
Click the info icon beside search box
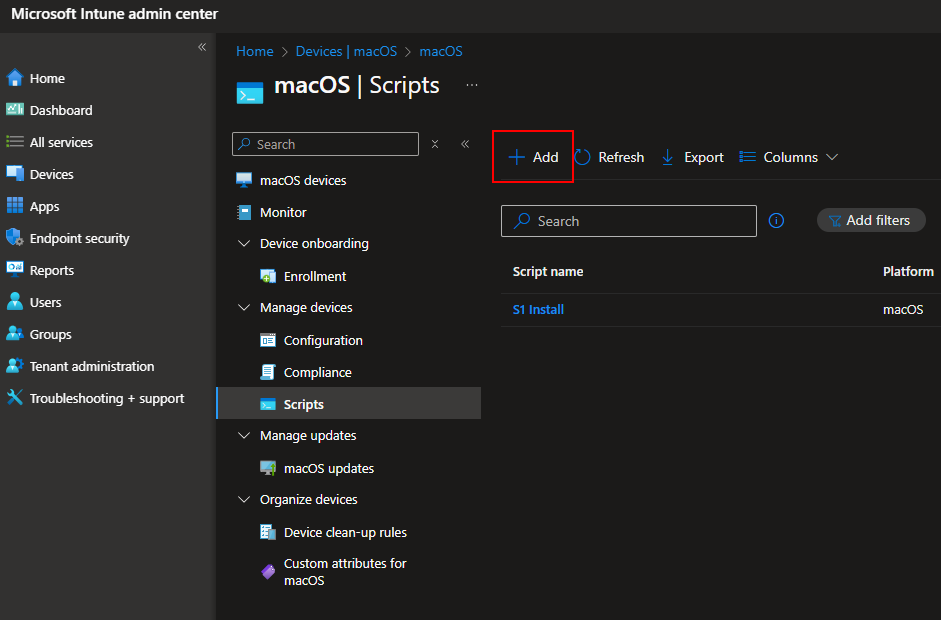(776, 221)
